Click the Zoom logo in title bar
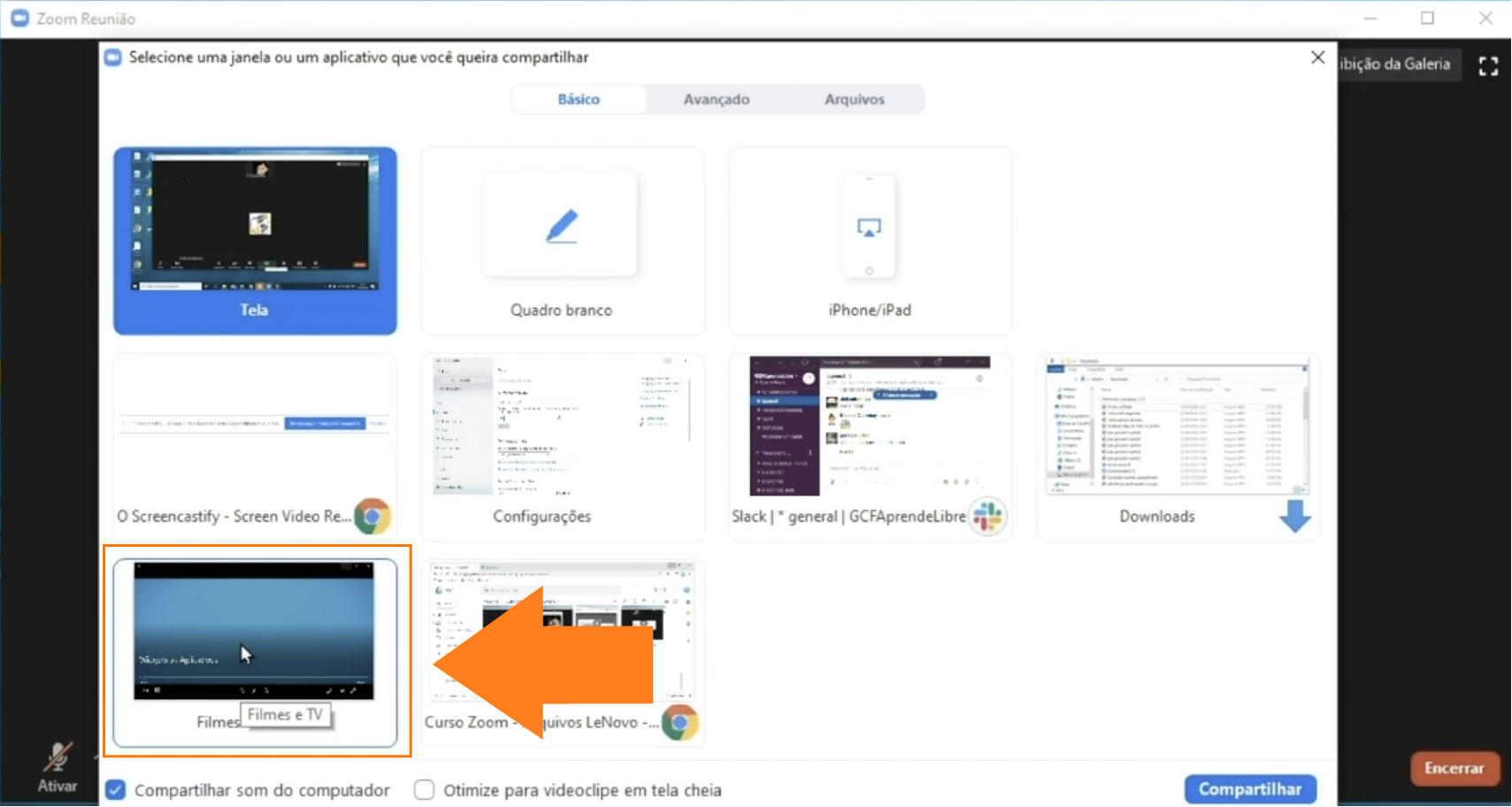The width and height of the screenshot is (1512, 807). coord(19,19)
